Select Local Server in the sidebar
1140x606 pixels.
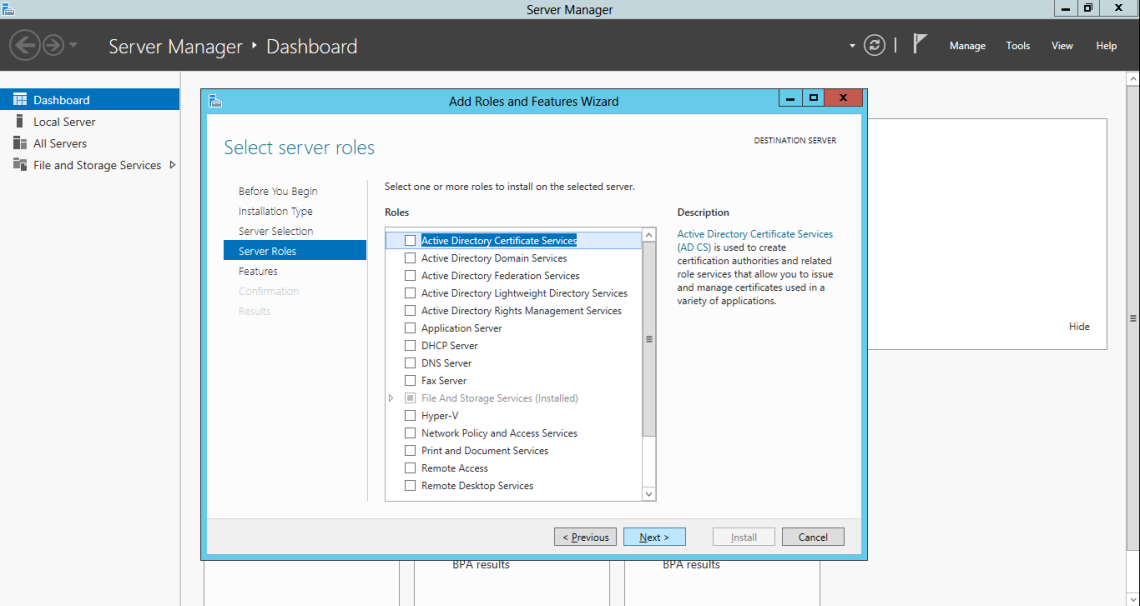tap(89, 121)
